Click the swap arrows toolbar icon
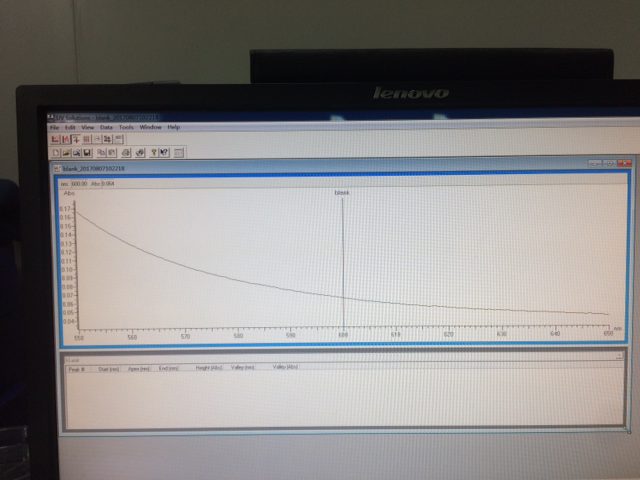The width and height of the screenshot is (640, 480). click(x=107, y=140)
